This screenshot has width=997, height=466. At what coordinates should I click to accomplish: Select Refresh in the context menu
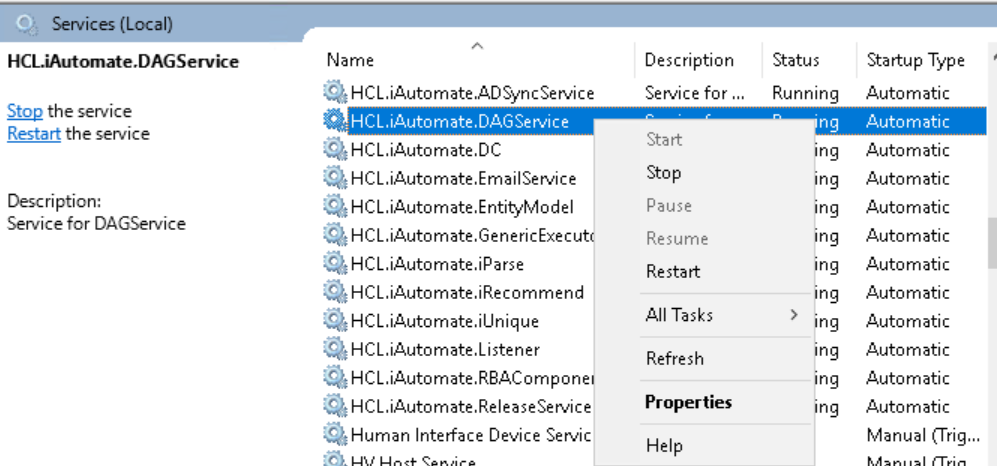coord(704,358)
